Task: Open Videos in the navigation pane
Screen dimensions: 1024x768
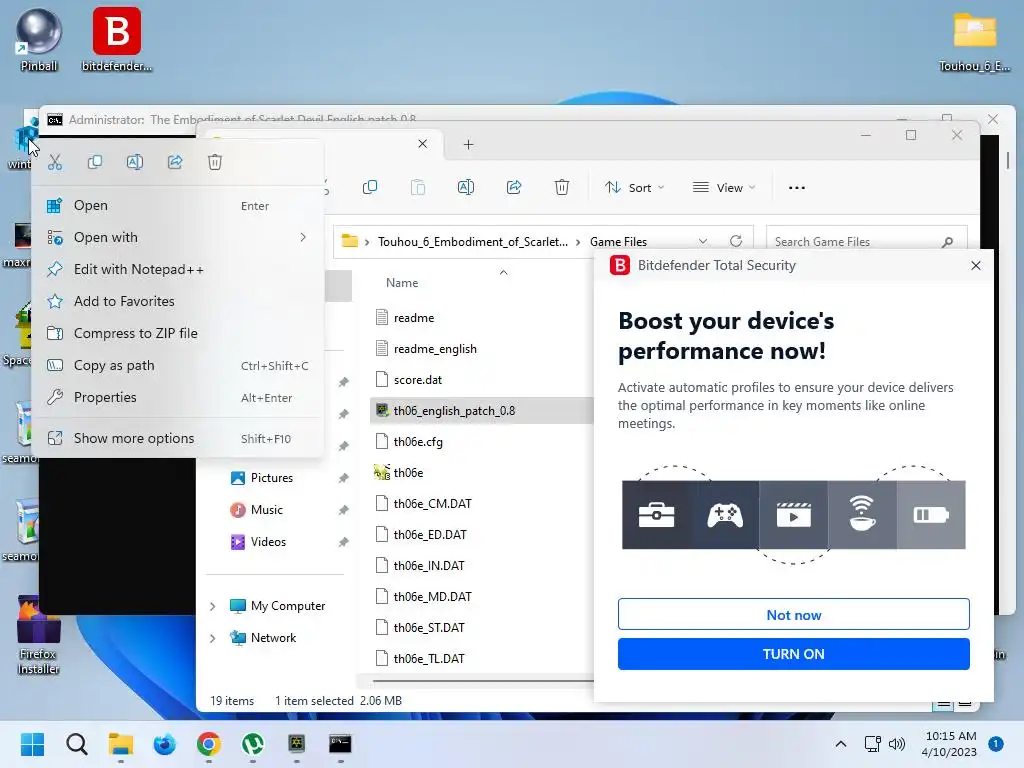Action: click(268, 542)
